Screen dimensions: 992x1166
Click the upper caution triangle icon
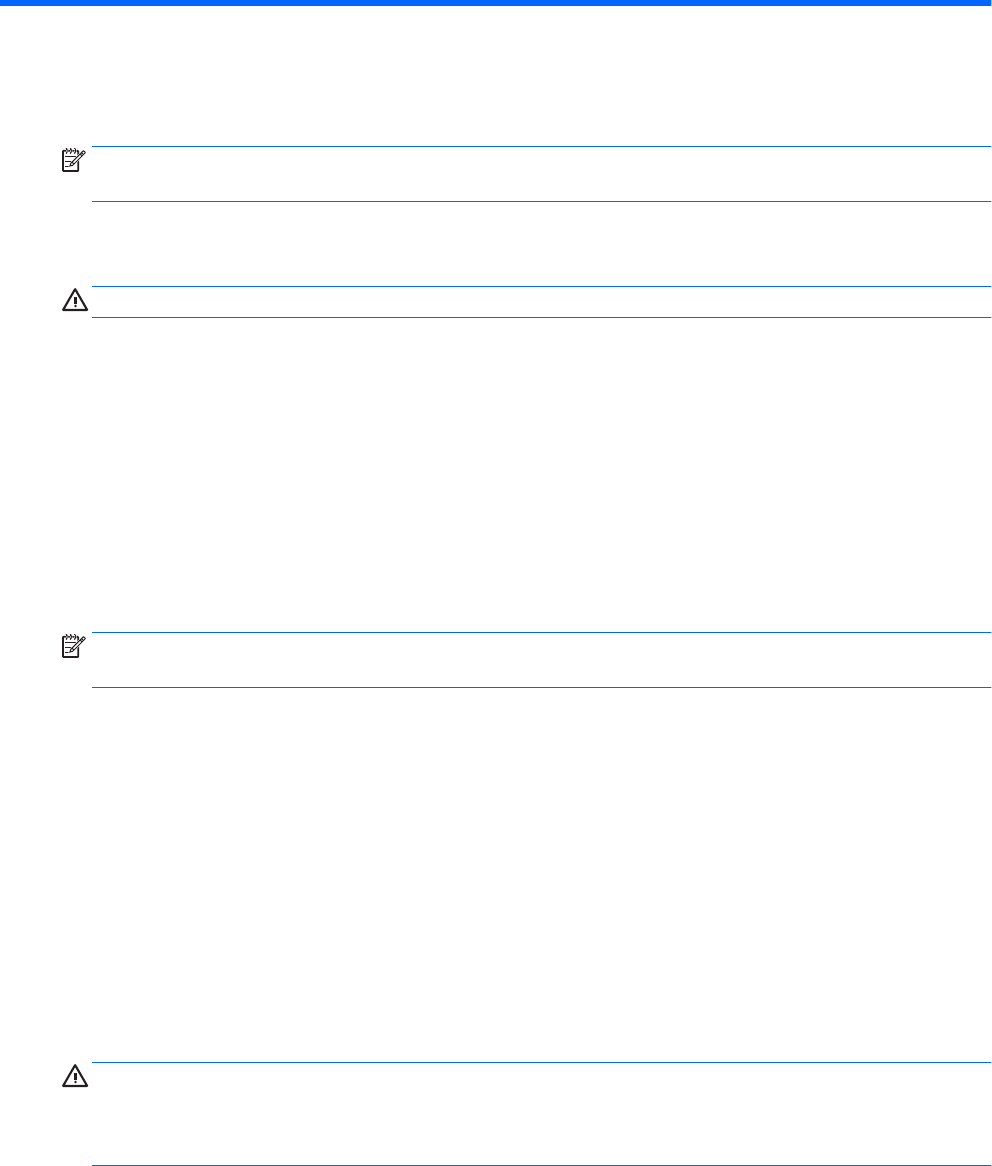tap(74, 300)
